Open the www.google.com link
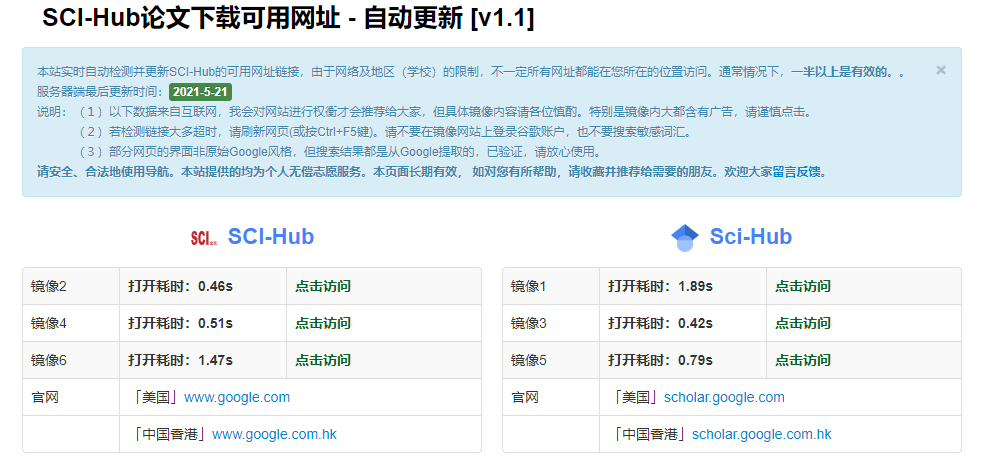This screenshot has width=992, height=471. point(237,398)
